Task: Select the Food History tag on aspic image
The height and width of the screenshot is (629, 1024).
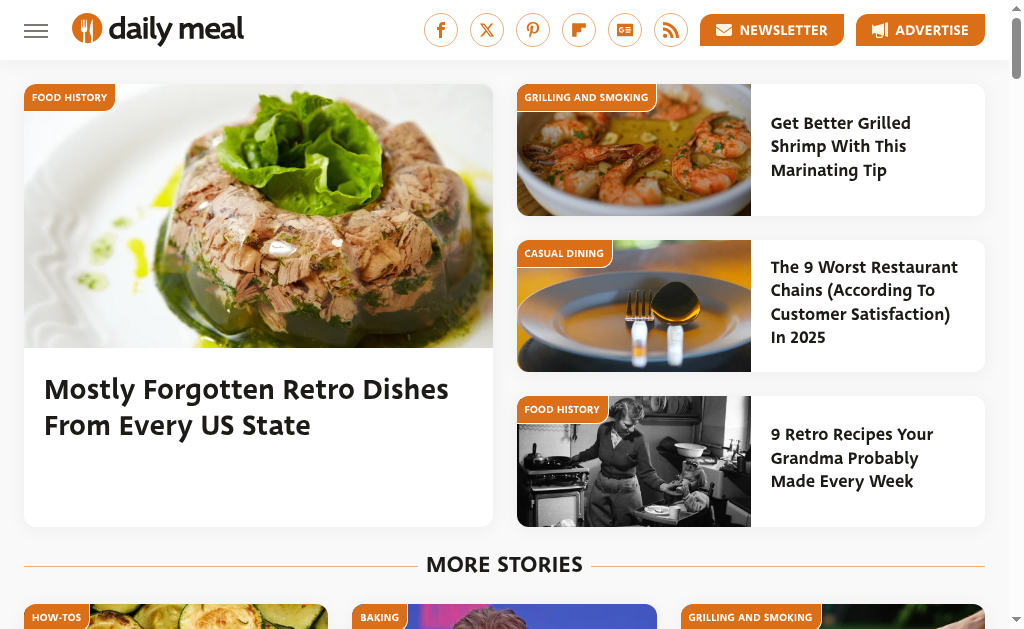Action: [x=69, y=97]
